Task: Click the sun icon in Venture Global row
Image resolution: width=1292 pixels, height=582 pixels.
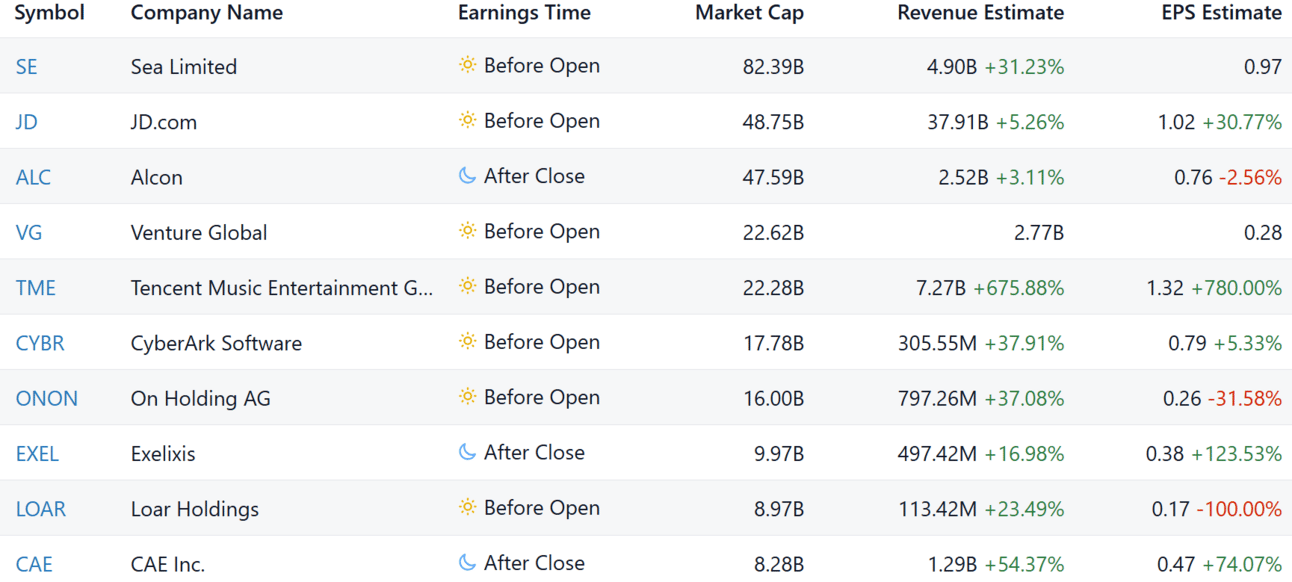Action: pos(467,232)
